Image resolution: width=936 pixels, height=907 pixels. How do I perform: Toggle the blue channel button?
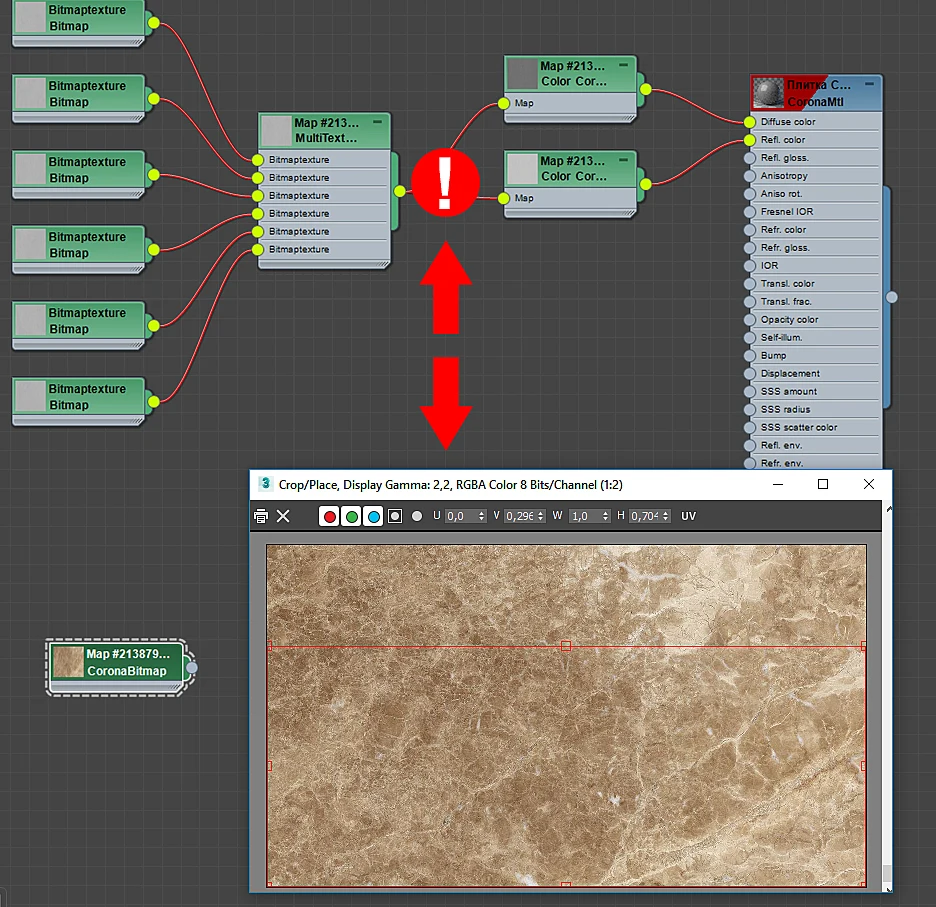click(x=374, y=516)
